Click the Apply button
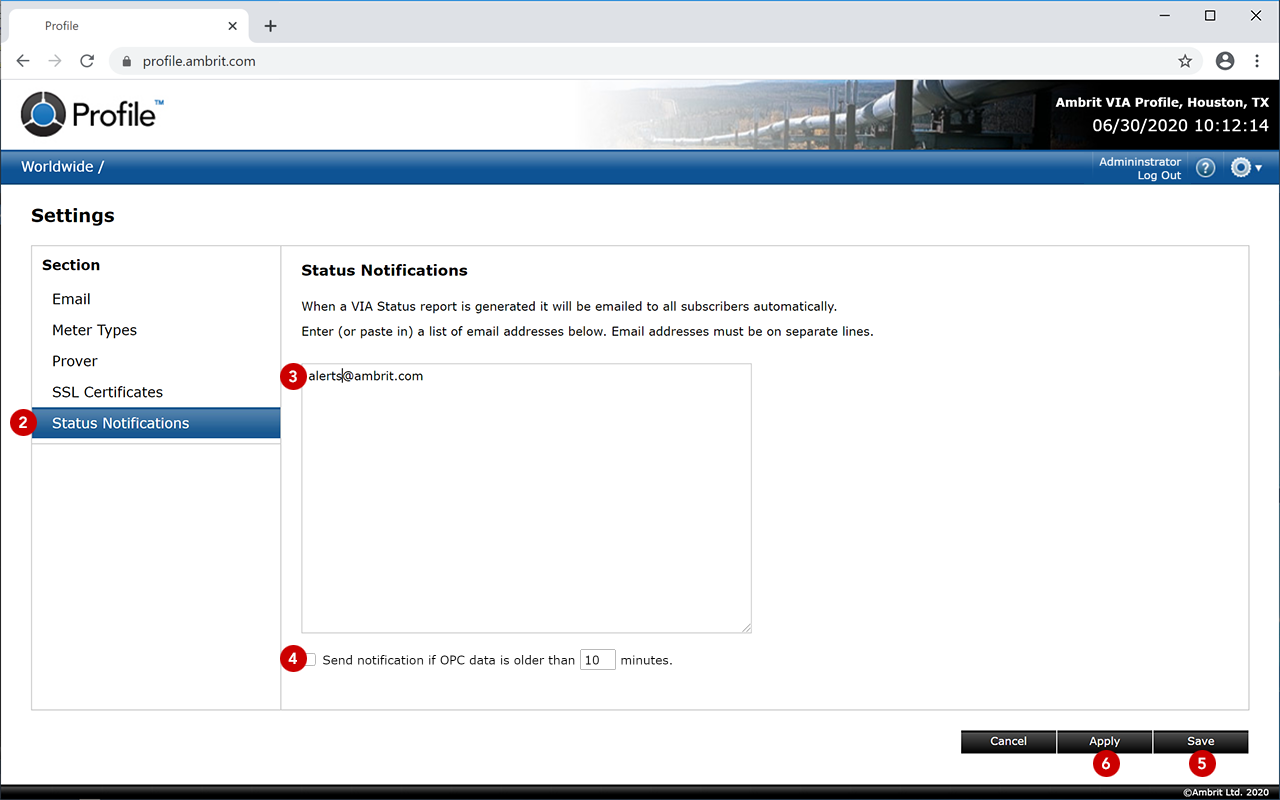The height and width of the screenshot is (800, 1280). click(x=1104, y=741)
